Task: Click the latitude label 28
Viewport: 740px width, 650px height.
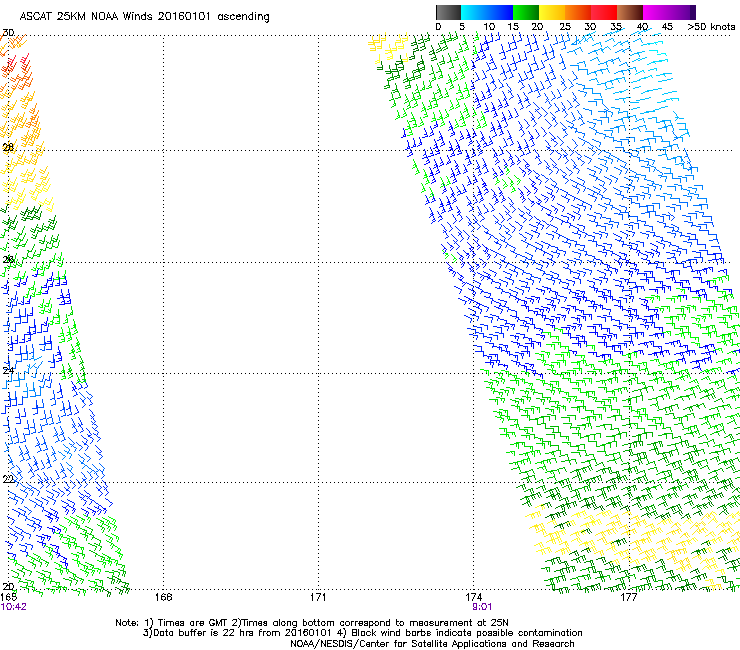Action: 8,147
